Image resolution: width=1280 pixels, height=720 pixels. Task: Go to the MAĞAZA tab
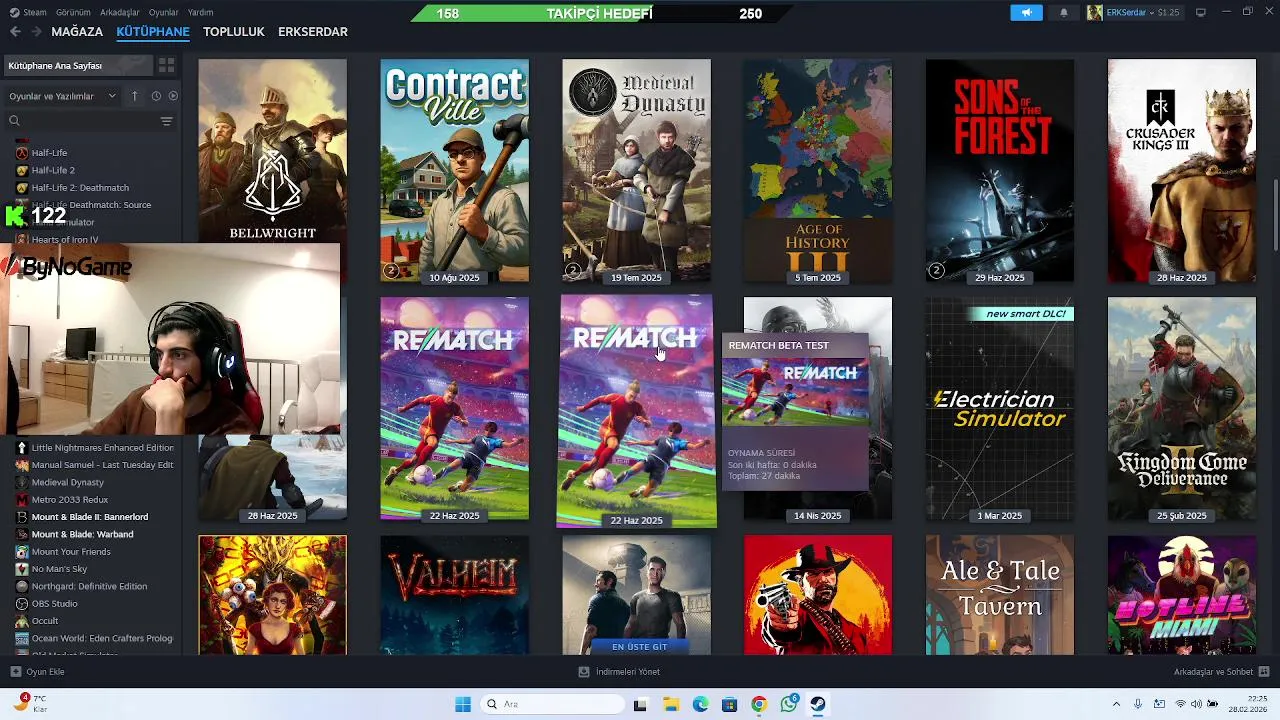coord(77,32)
